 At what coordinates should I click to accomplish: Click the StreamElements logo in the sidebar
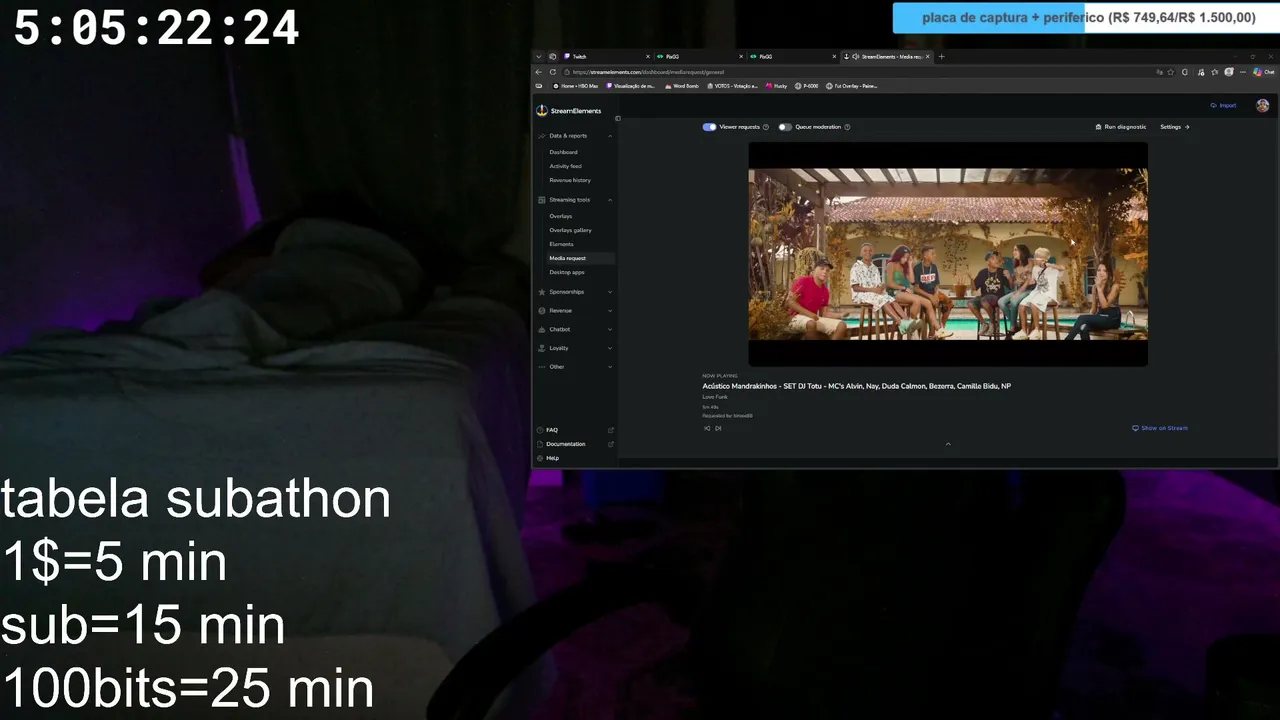tap(569, 111)
